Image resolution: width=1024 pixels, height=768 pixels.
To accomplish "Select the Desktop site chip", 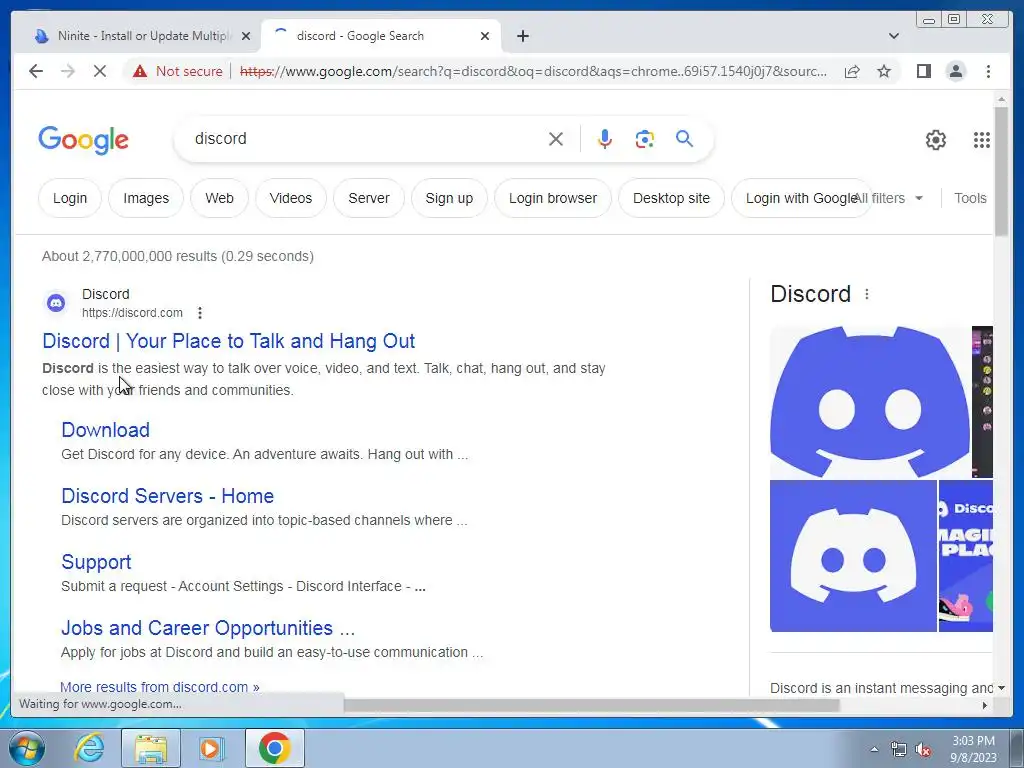I will 671,198.
